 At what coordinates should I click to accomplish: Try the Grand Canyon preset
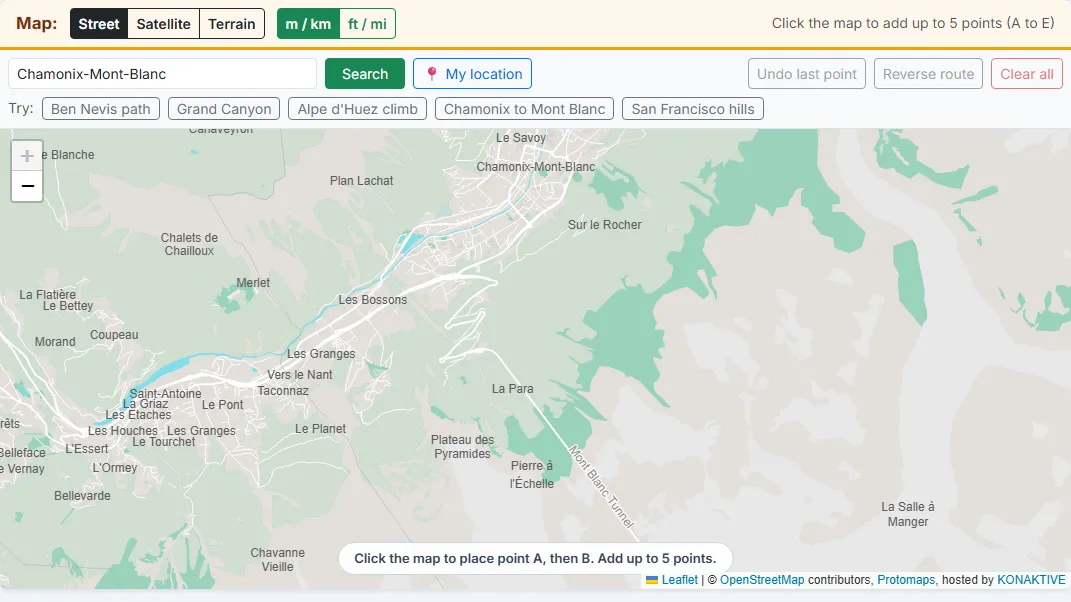click(224, 109)
